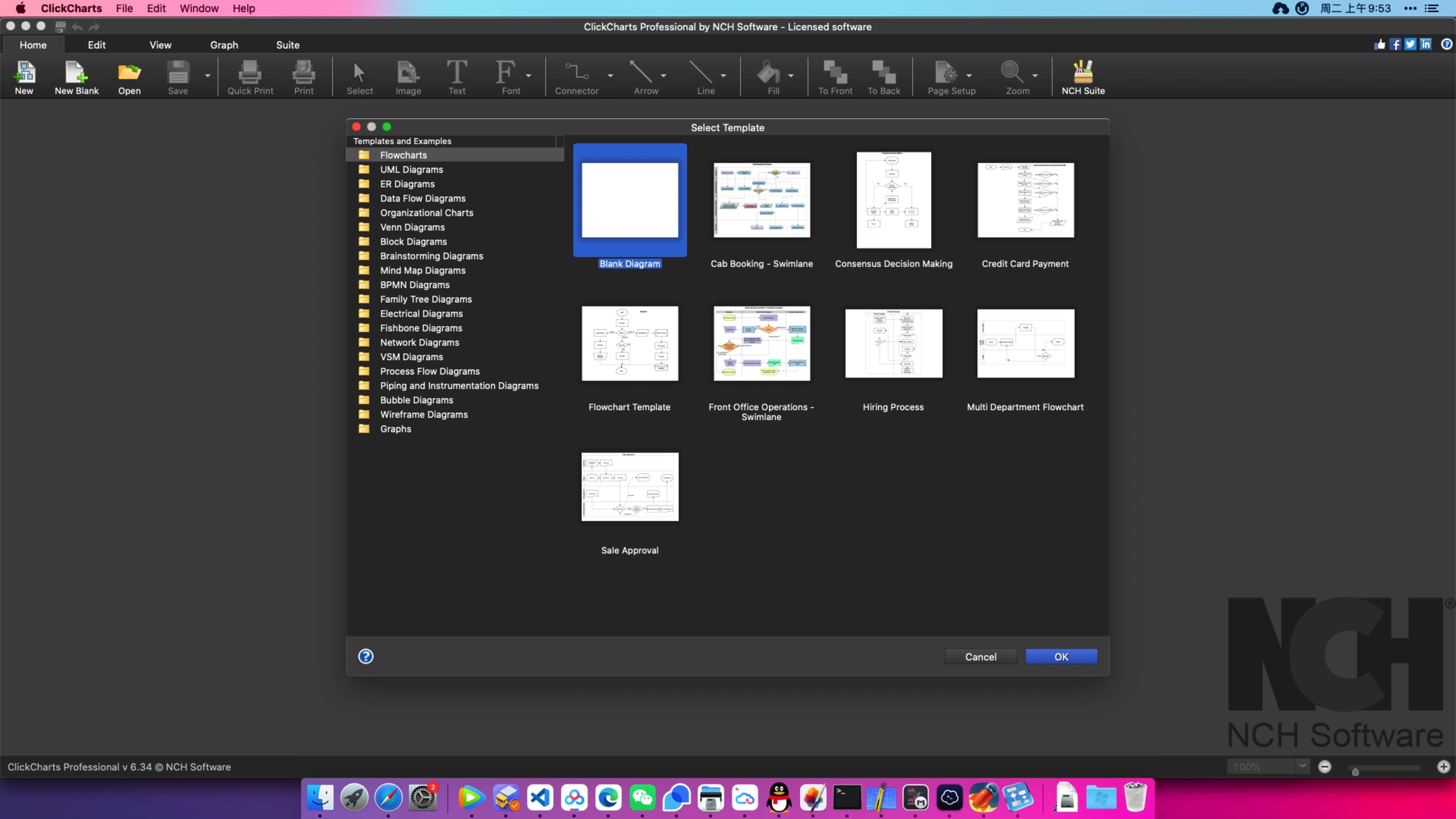Select the Connector tool
The width and height of the screenshot is (1456, 819).
pyautogui.click(x=576, y=77)
